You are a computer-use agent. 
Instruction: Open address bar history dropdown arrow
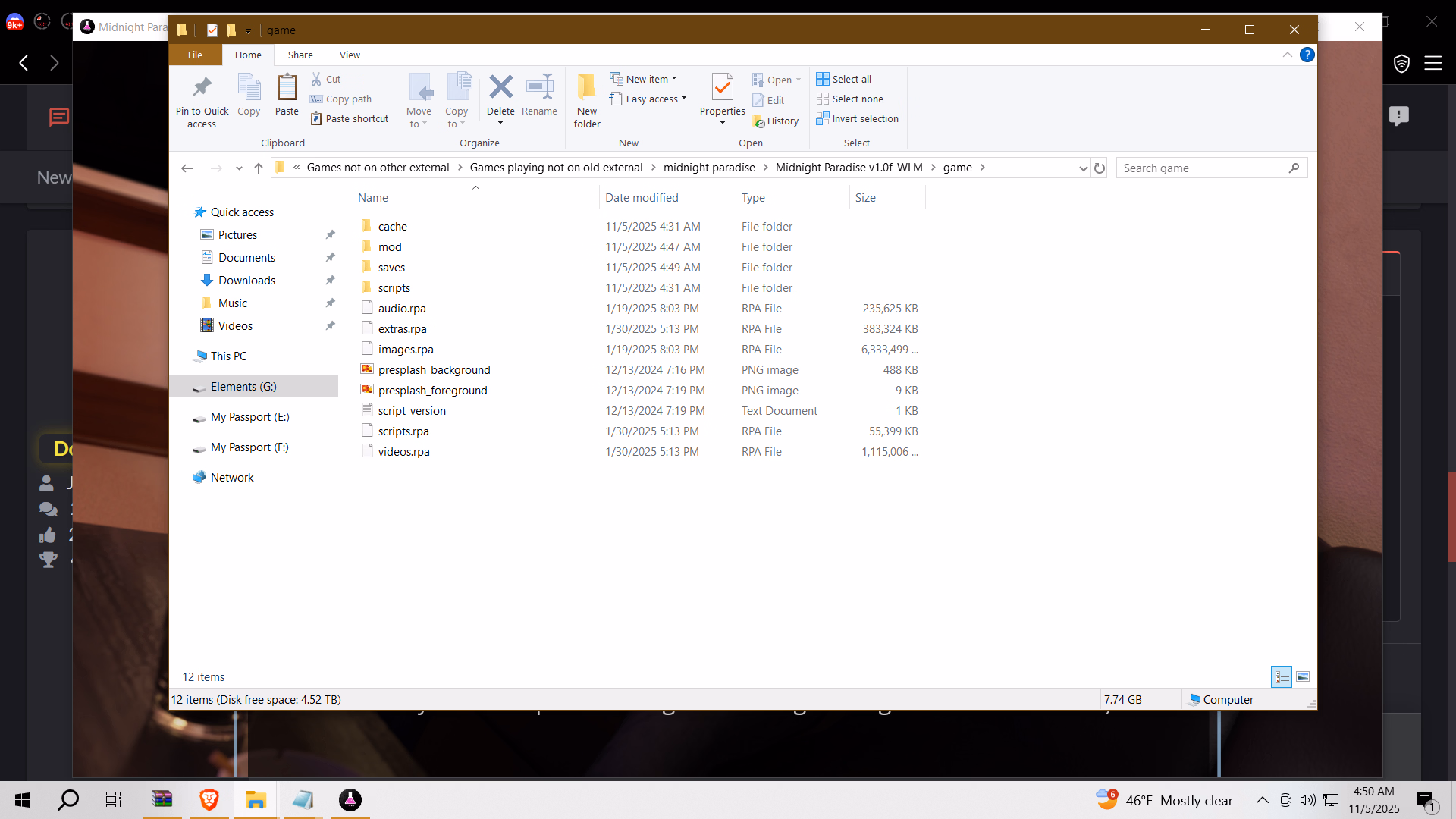pyautogui.click(x=1083, y=168)
